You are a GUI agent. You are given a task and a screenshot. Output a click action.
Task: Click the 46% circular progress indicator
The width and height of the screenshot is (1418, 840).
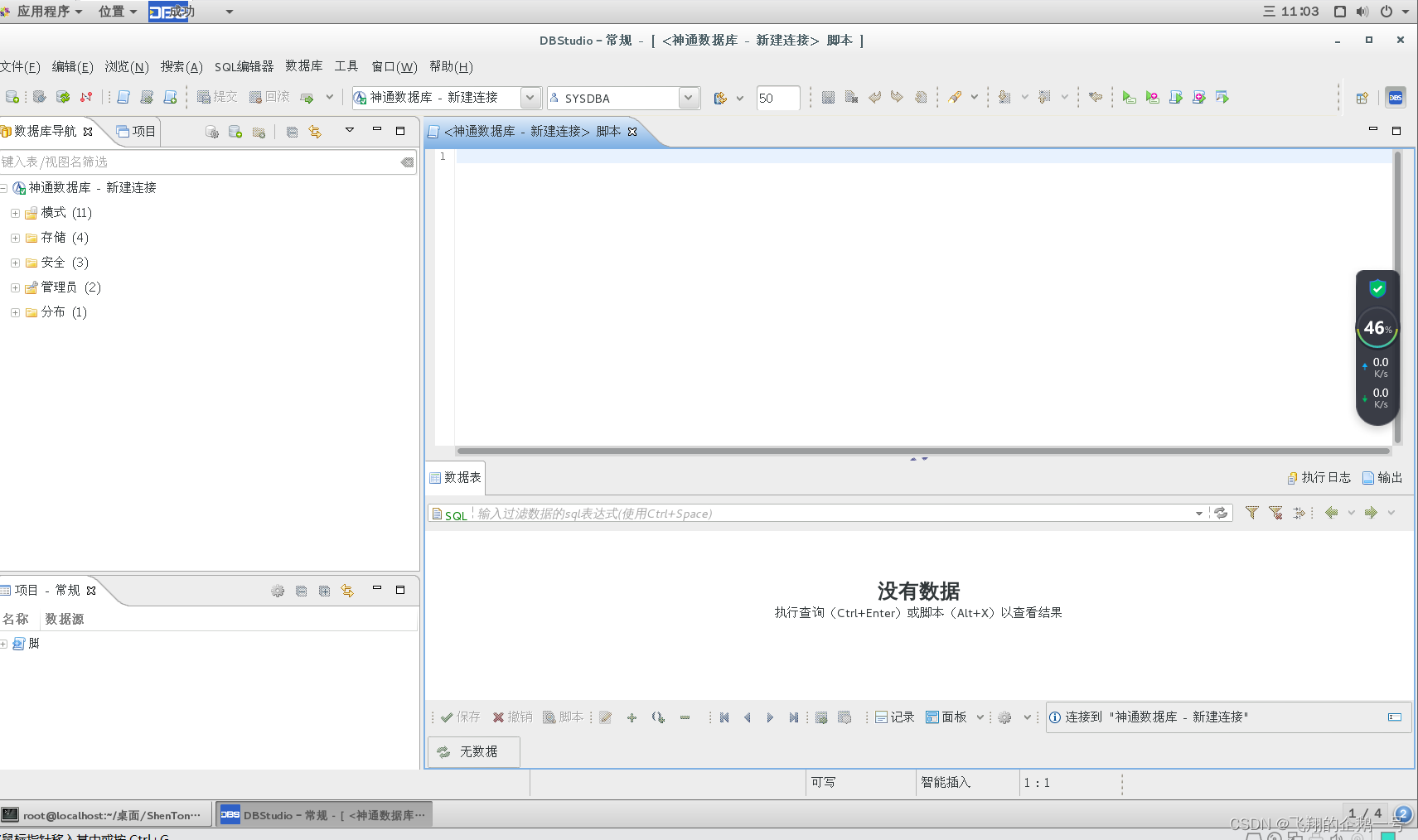click(x=1376, y=327)
